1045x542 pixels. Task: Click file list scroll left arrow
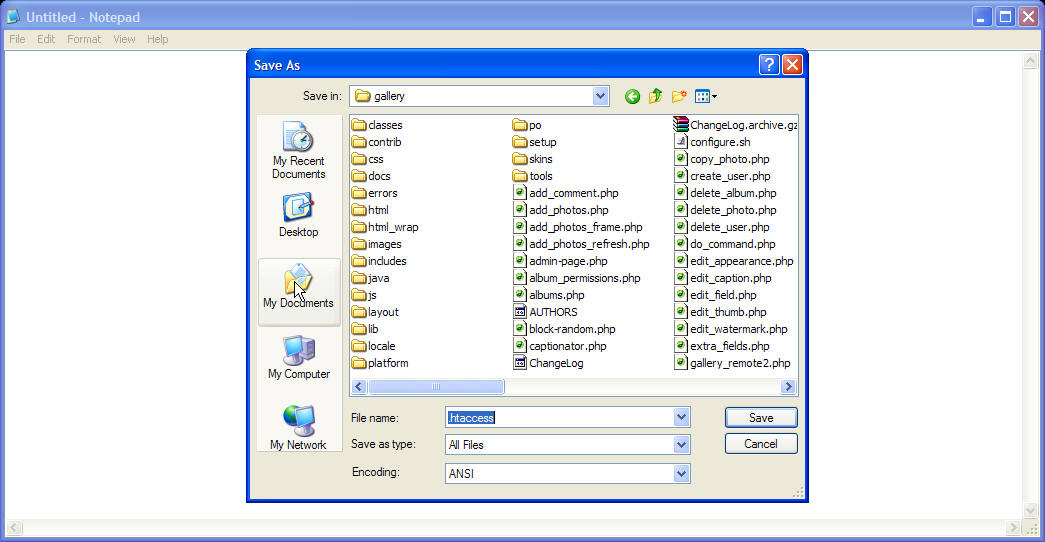click(x=359, y=387)
